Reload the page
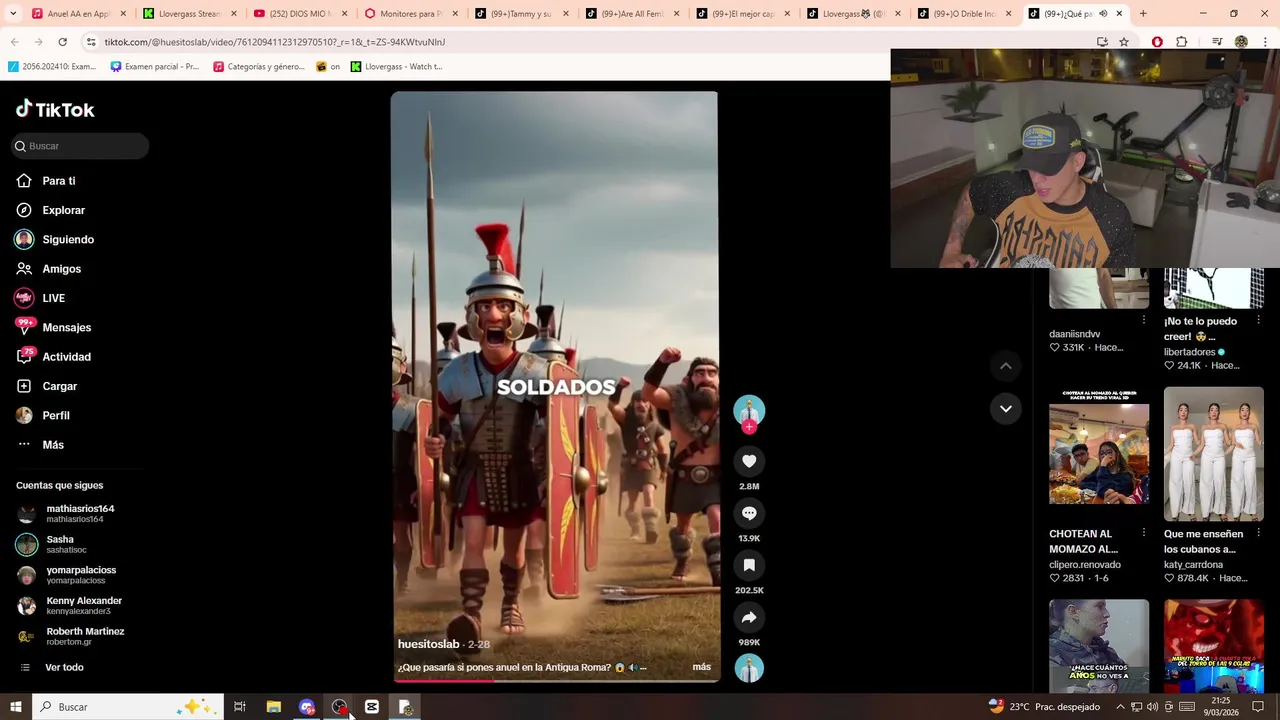1280x720 pixels. point(62,42)
